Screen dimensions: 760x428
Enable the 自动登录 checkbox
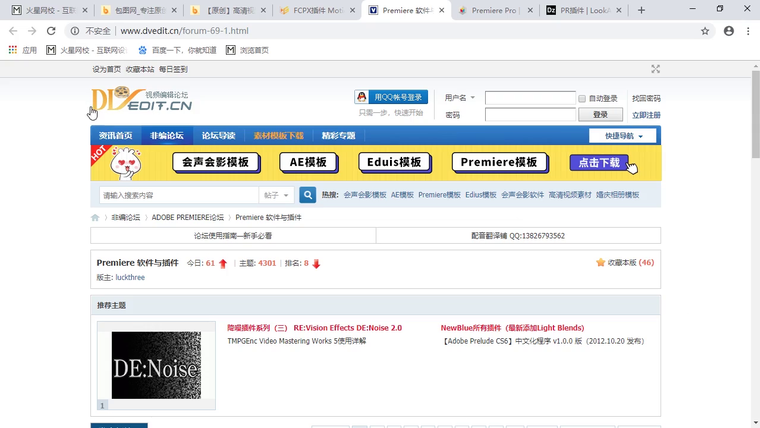point(582,99)
